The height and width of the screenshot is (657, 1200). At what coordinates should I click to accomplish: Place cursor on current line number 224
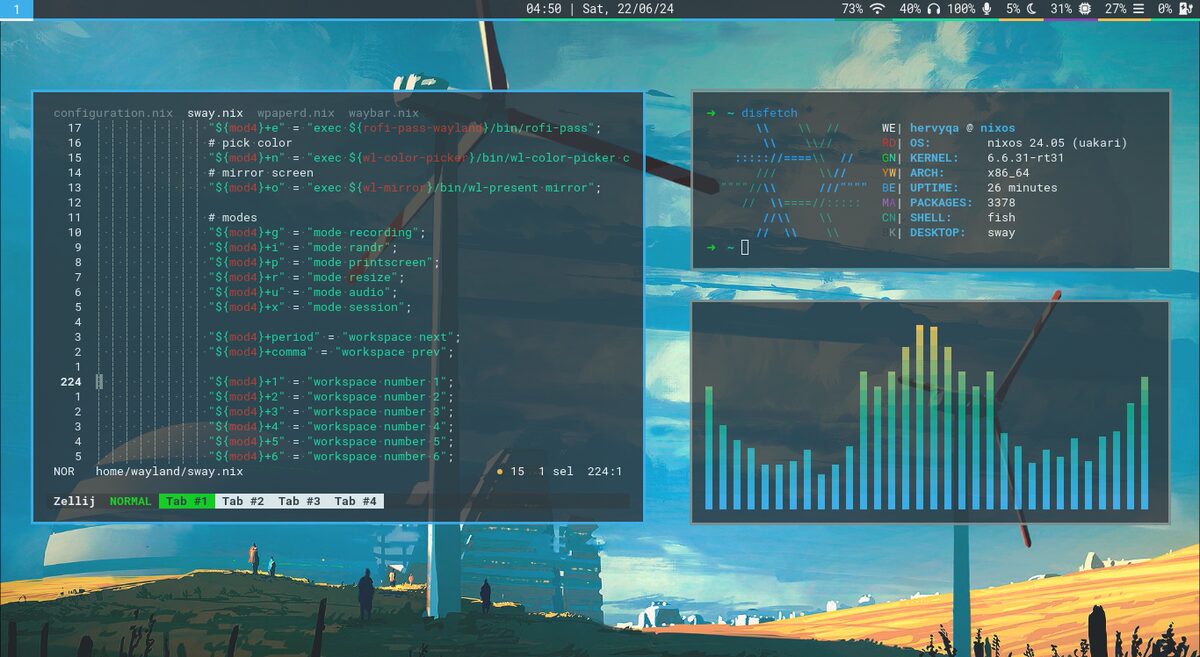coord(71,382)
